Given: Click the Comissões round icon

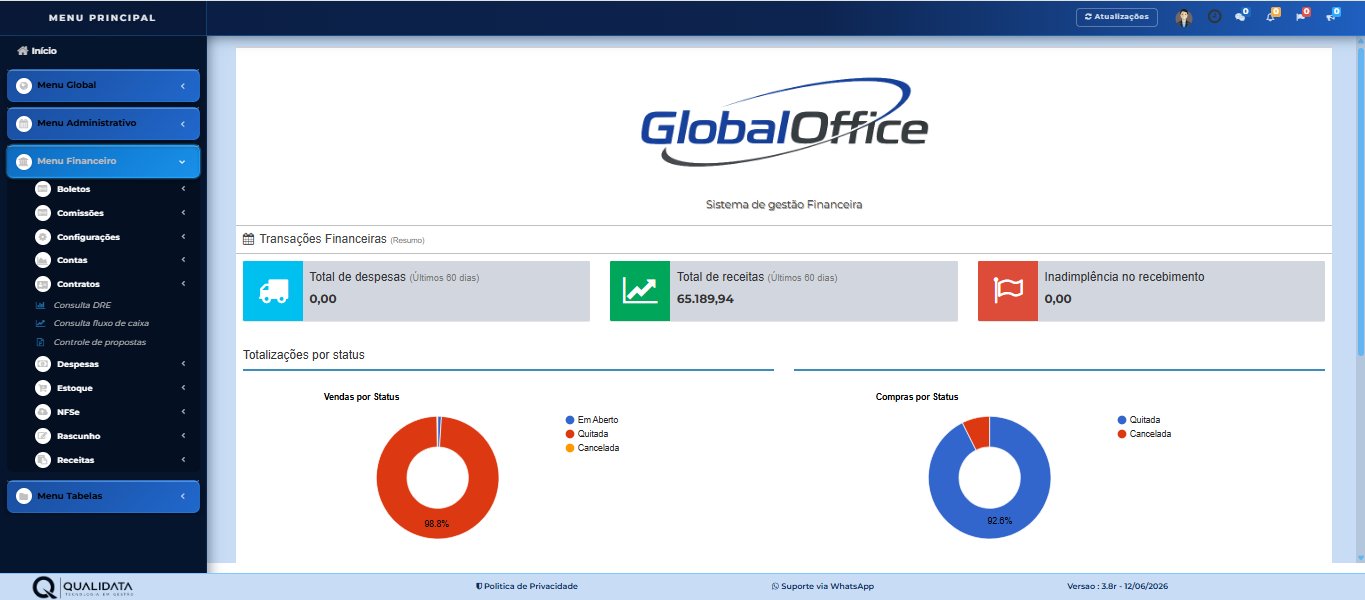Looking at the screenshot, I should click(x=42, y=213).
